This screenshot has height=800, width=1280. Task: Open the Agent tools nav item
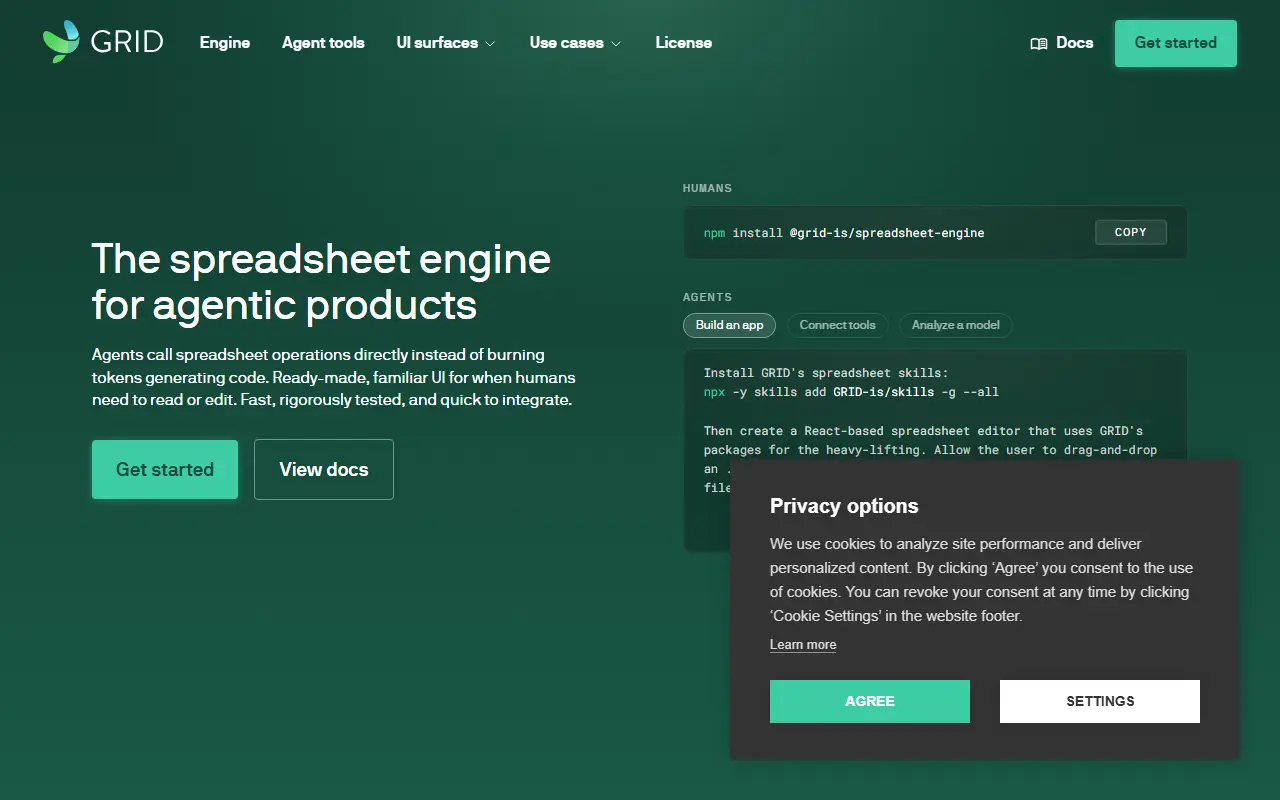pyautogui.click(x=323, y=43)
